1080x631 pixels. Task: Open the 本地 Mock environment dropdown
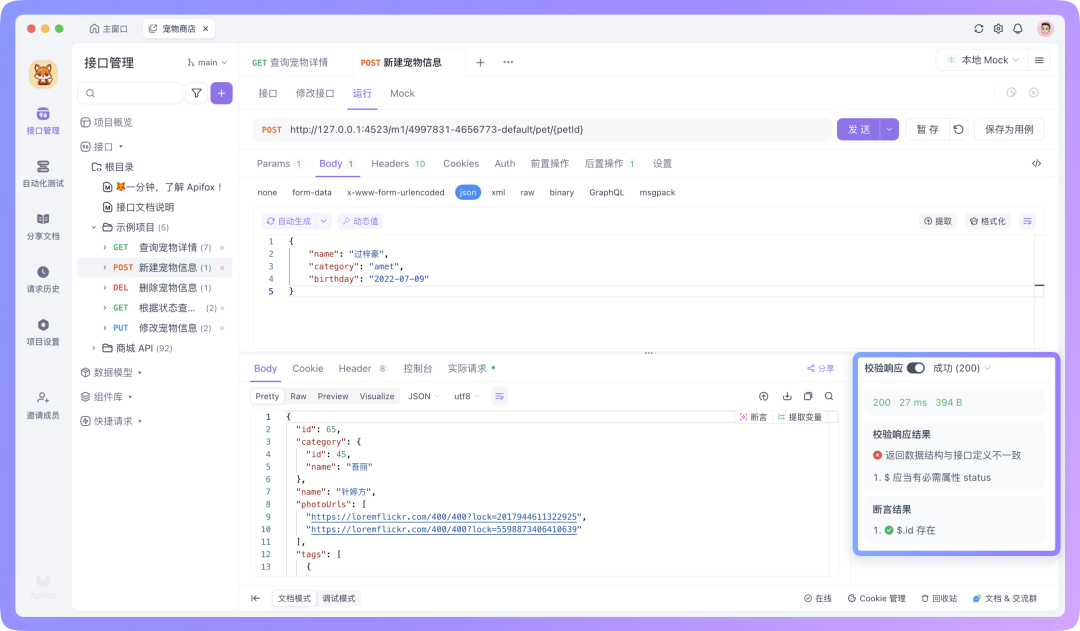983,60
